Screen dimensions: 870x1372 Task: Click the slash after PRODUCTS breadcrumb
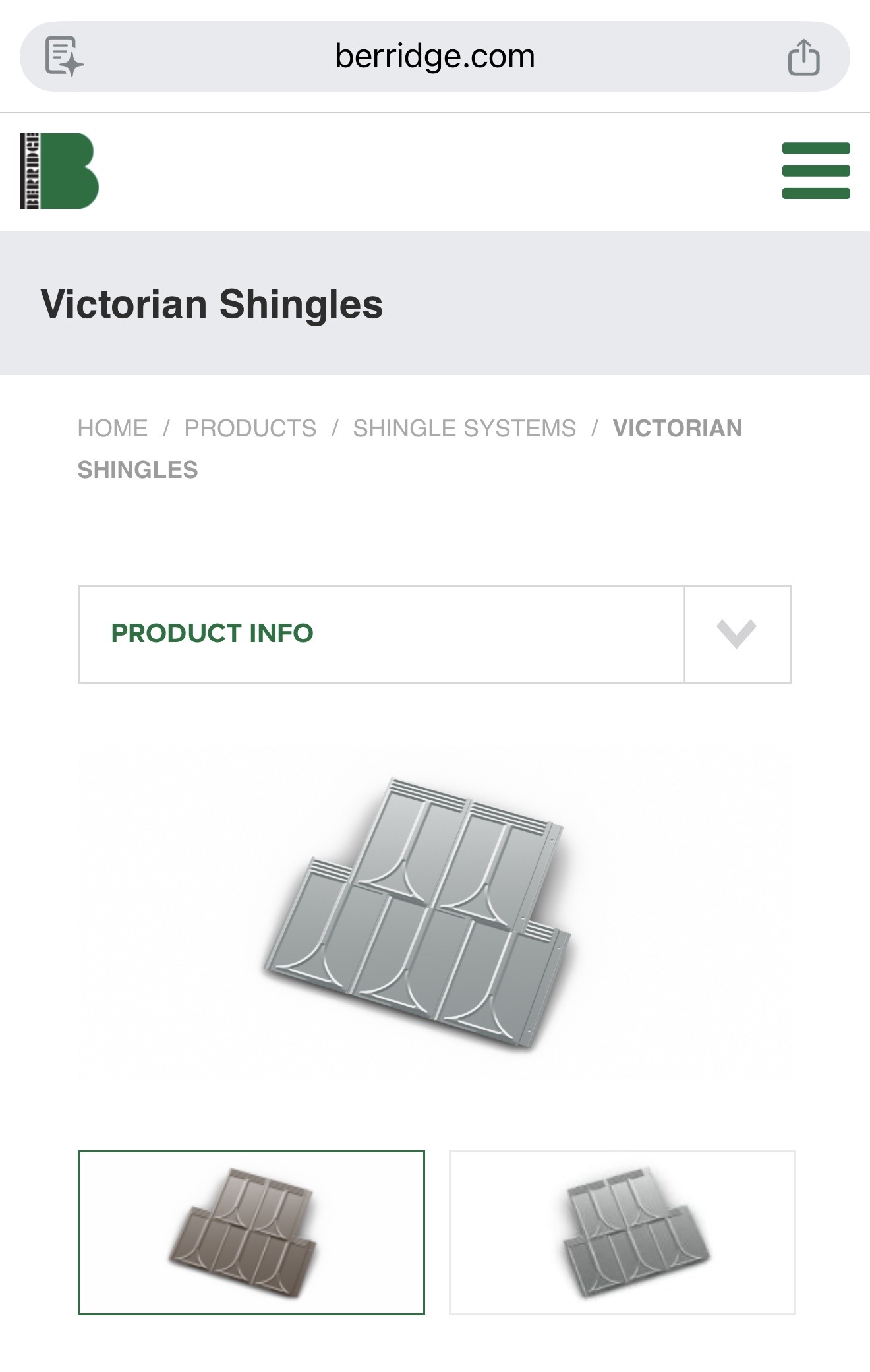[x=335, y=429]
